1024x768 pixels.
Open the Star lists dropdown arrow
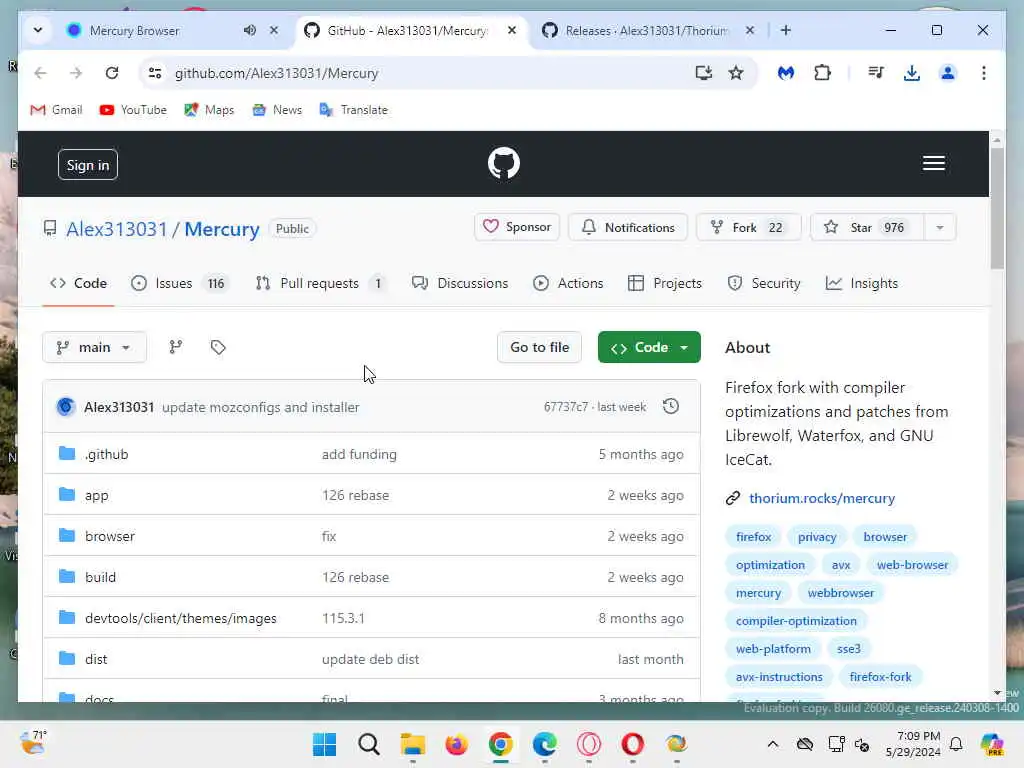pyautogui.click(x=940, y=227)
